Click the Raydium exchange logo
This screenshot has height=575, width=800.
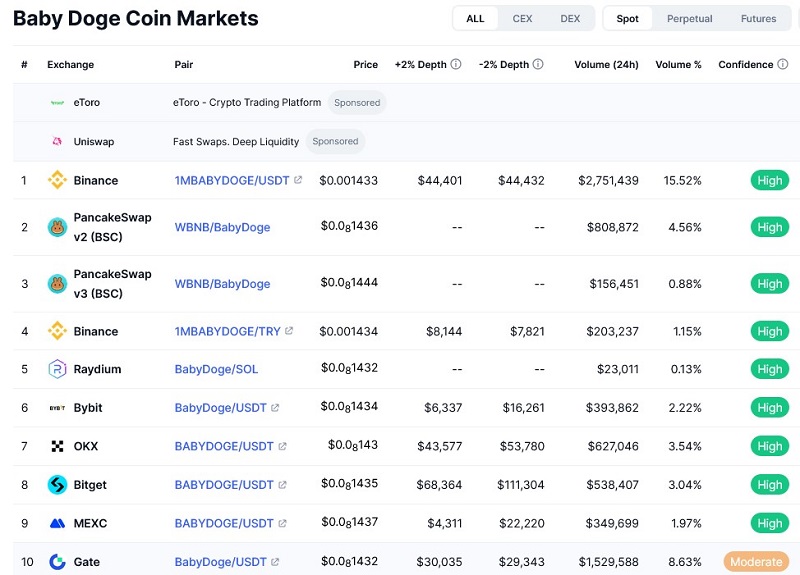click(x=57, y=369)
